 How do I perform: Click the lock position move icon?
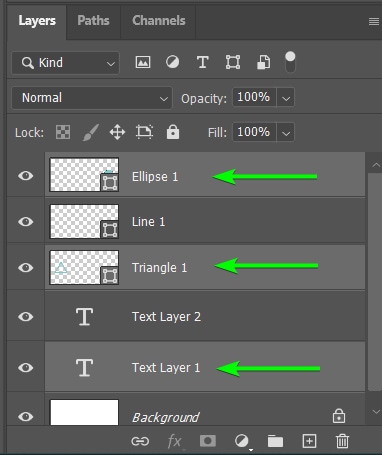pyautogui.click(x=117, y=132)
